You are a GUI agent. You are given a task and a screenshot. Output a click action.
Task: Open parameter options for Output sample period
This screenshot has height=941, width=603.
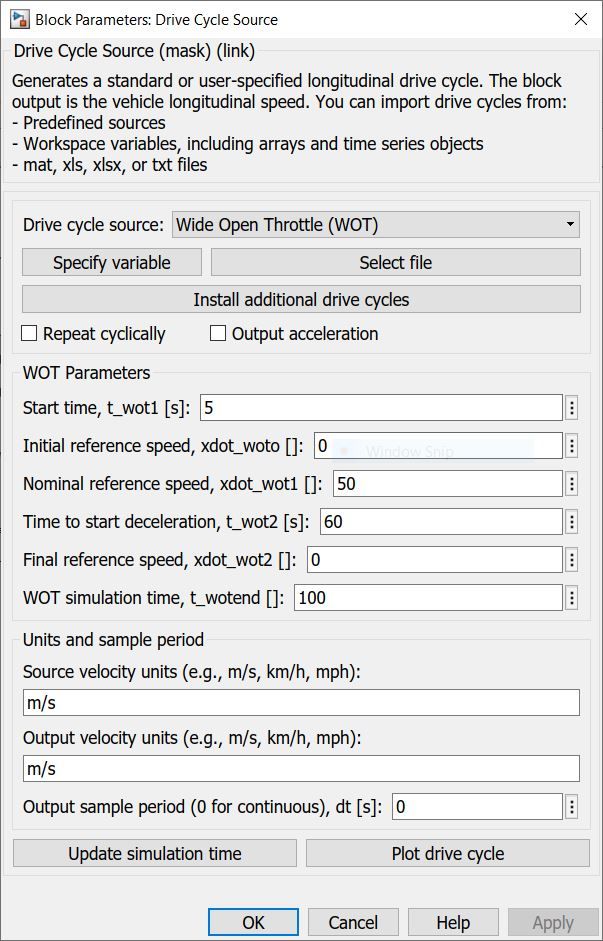572,806
